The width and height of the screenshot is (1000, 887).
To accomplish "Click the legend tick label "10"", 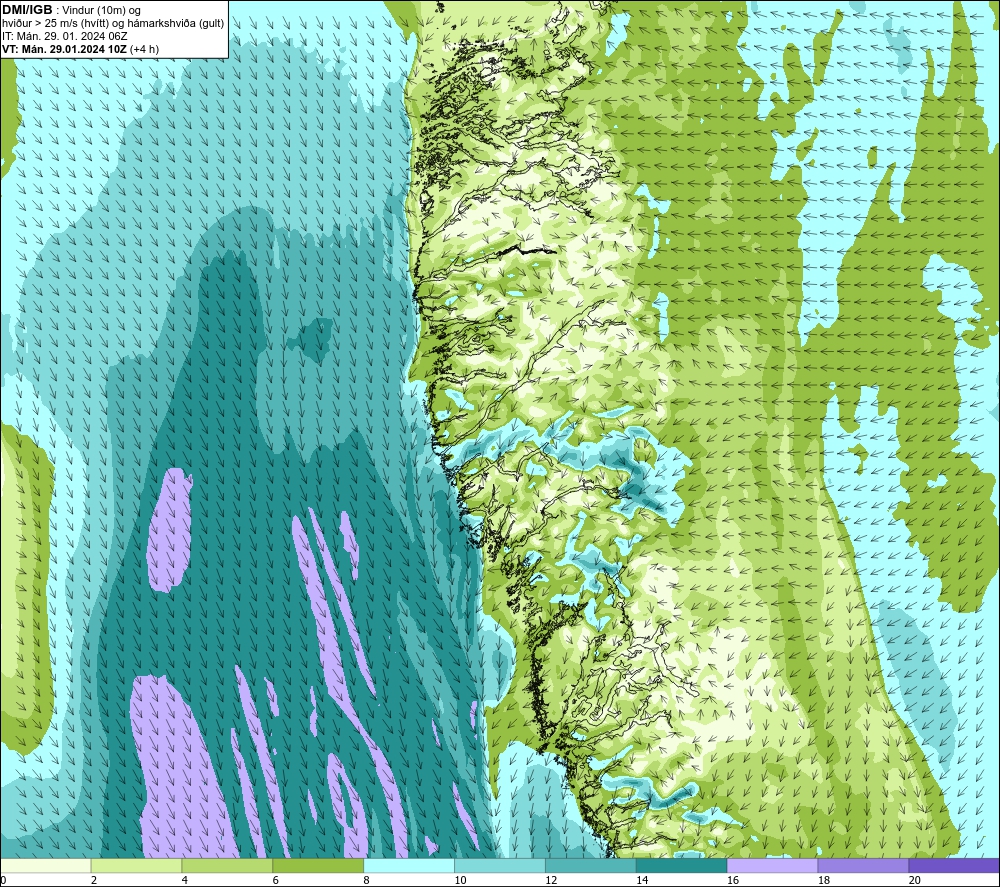I will pos(460,880).
